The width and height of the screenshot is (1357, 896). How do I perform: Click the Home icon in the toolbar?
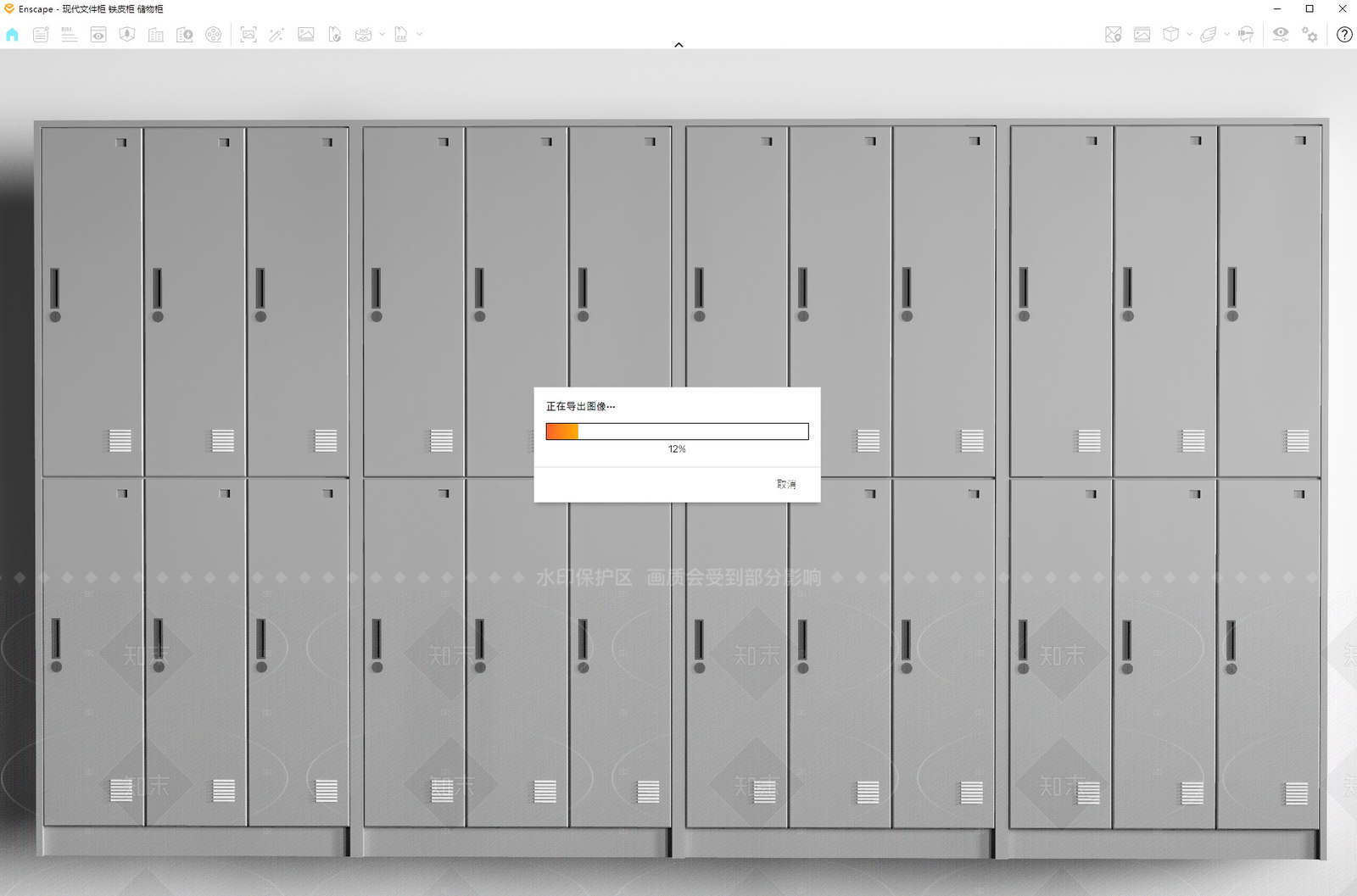point(12,35)
